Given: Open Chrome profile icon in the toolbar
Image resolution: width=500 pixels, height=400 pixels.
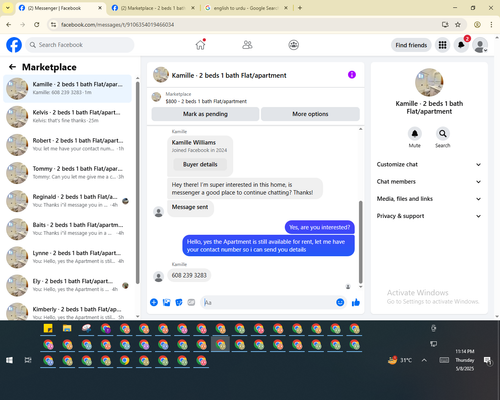Looking at the screenshot, I should 477,24.
